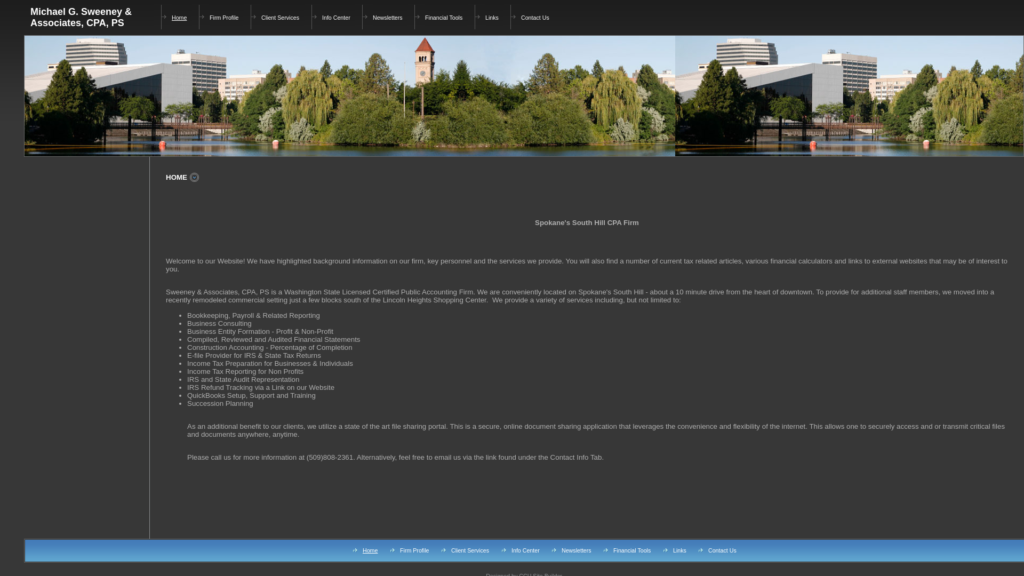The width and height of the screenshot is (1024, 576).
Task: Open Financial Tools from the footer links
Action: pyautogui.click(x=632, y=550)
